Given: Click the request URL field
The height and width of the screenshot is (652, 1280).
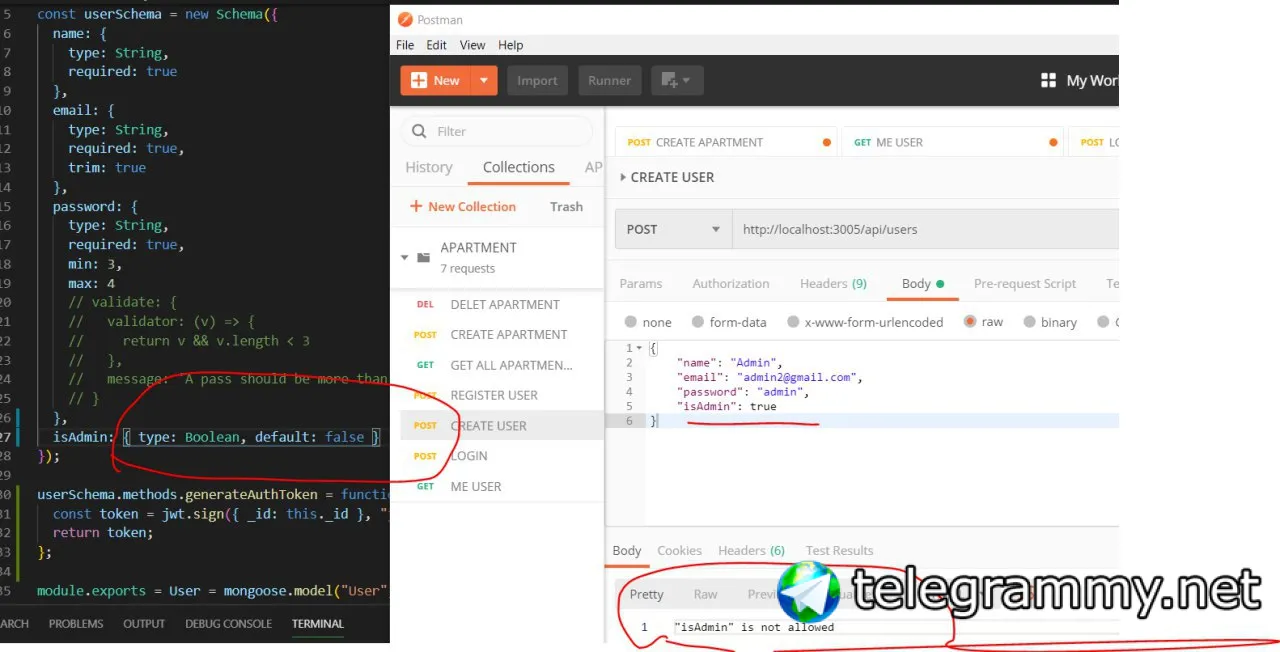Looking at the screenshot, I should [x=925, y=229].
